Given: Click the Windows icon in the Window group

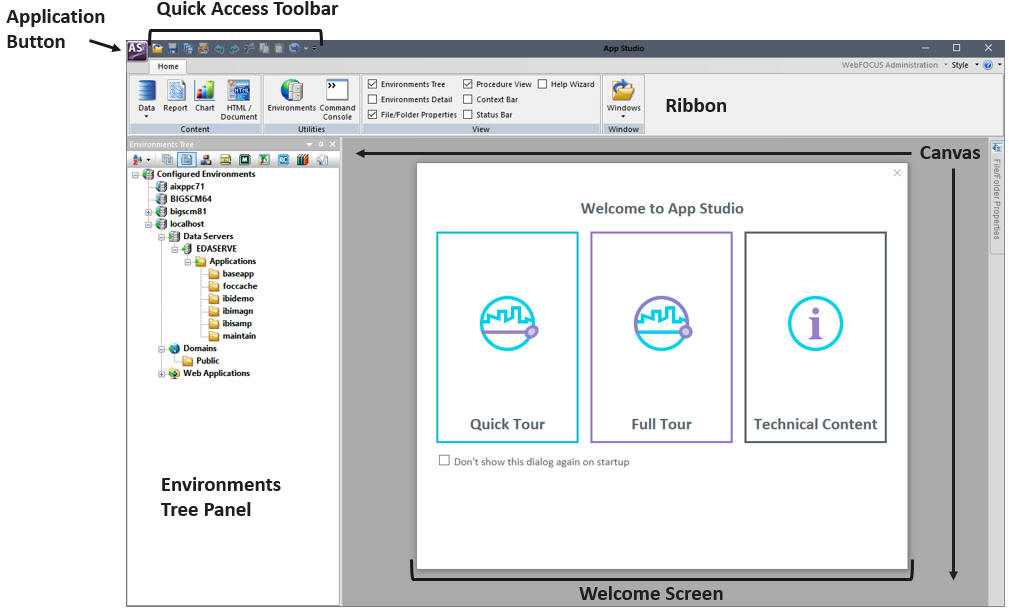Looking at the screenshot, I should [623, 91].
